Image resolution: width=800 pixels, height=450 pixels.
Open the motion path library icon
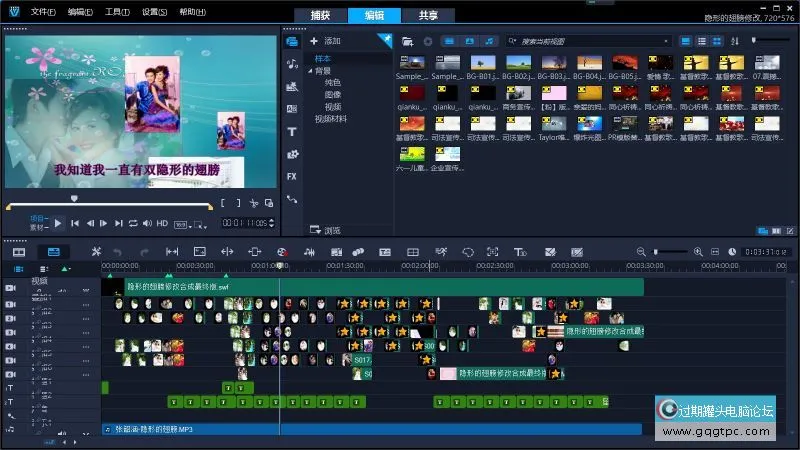click(292, 199)
